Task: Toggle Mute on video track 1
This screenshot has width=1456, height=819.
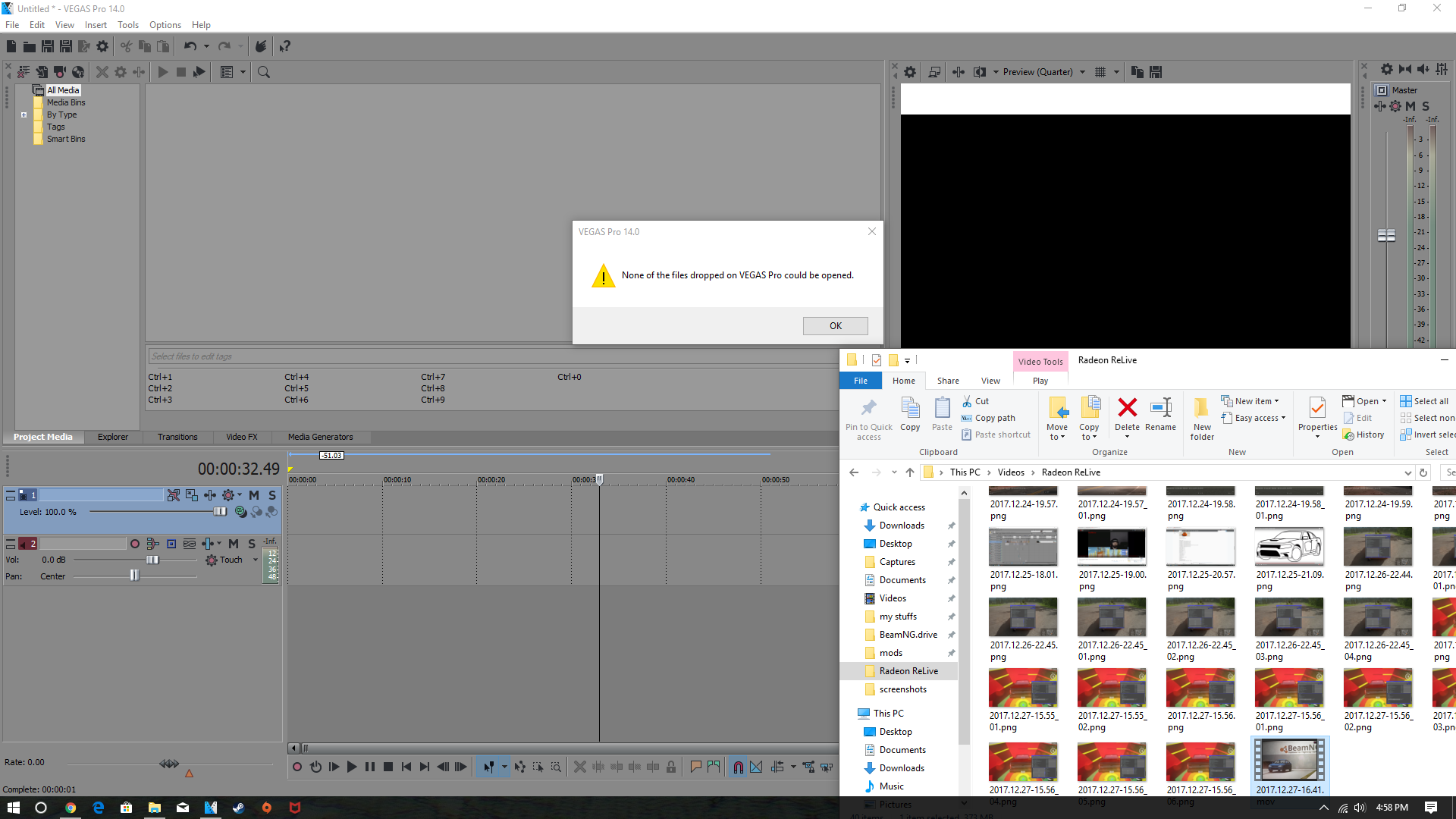Action: pyautogui.click(x=254, y=495)
